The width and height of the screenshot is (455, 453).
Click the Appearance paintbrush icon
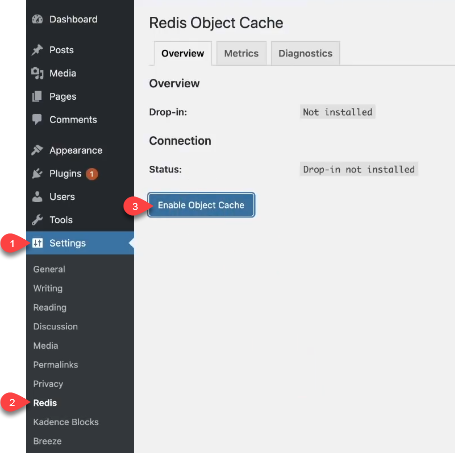pos(37,150)
